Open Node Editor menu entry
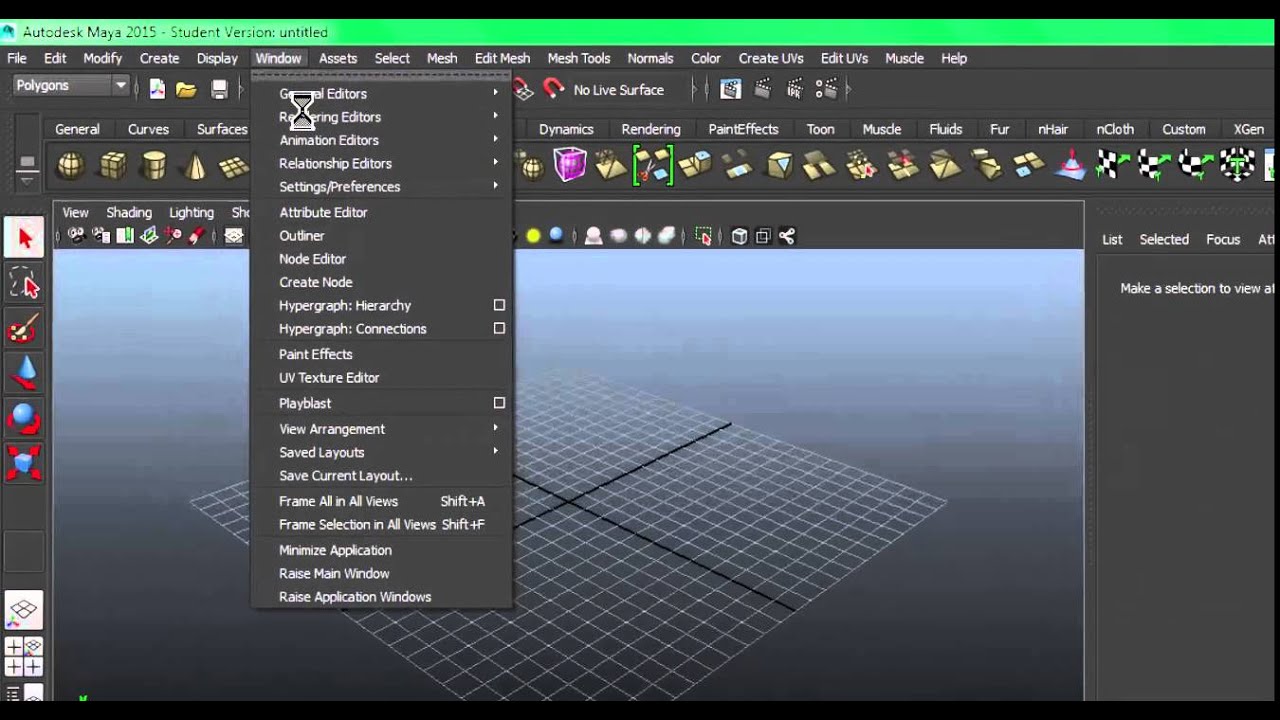The height and width of the screenshot is (720, 1280). pos(381,259)
